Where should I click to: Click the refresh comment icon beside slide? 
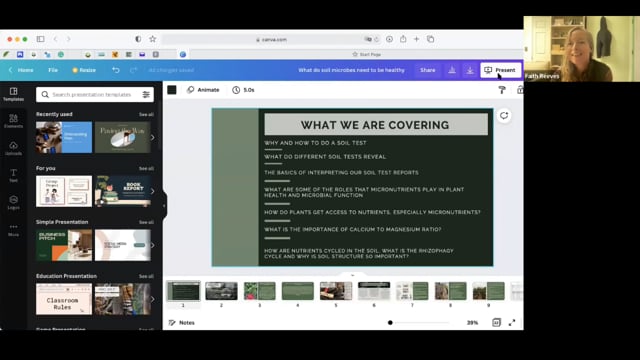click(x=504, y=116)
